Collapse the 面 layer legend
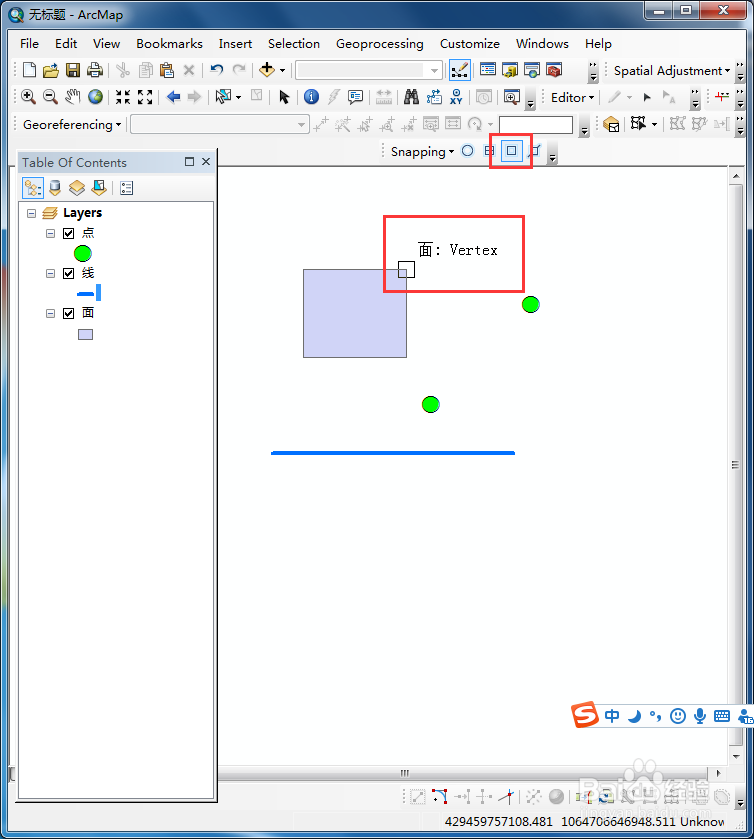754x839 pixels. click(50, 314)
